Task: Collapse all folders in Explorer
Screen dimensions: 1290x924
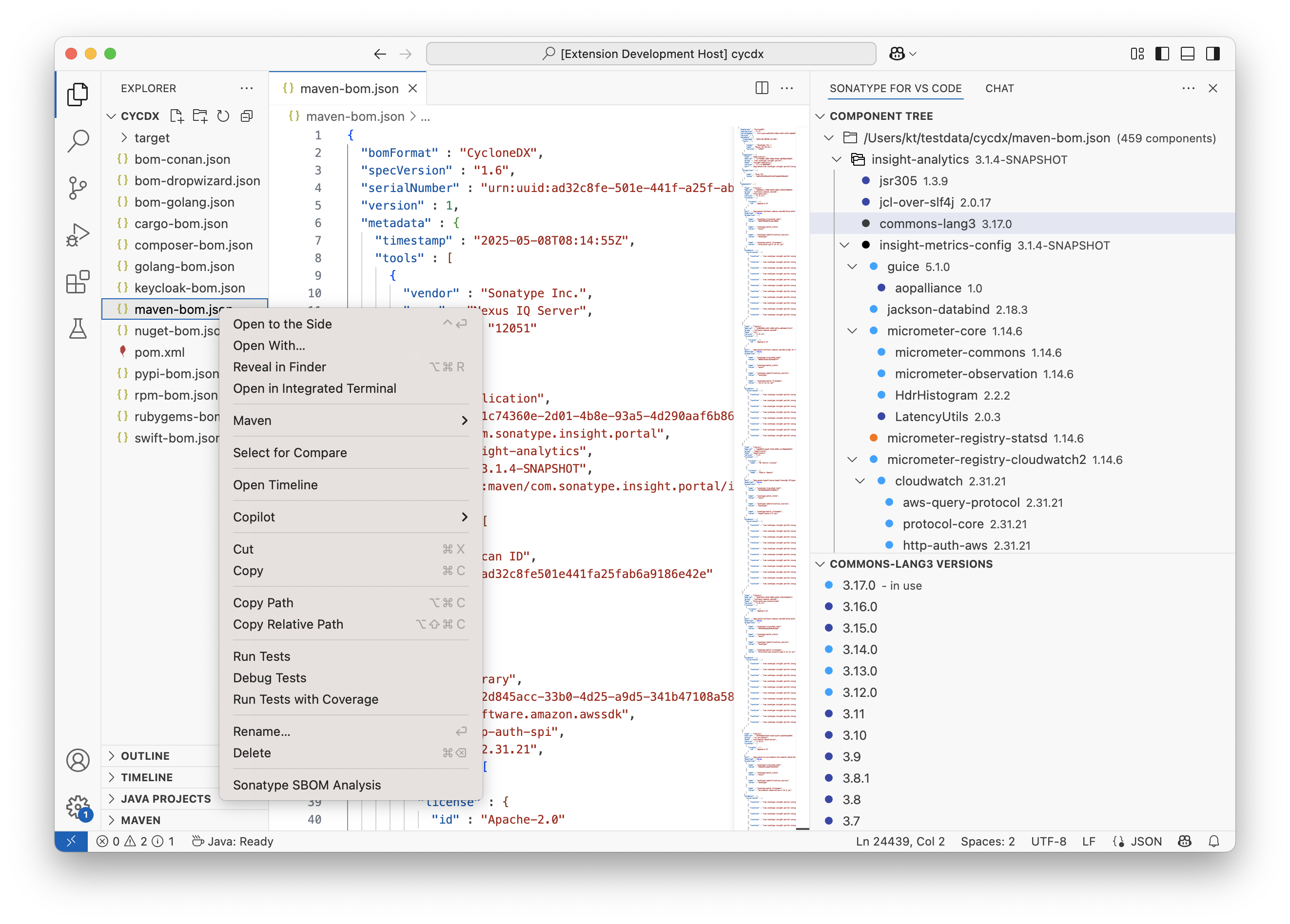Action: click(x=246, y=116)
